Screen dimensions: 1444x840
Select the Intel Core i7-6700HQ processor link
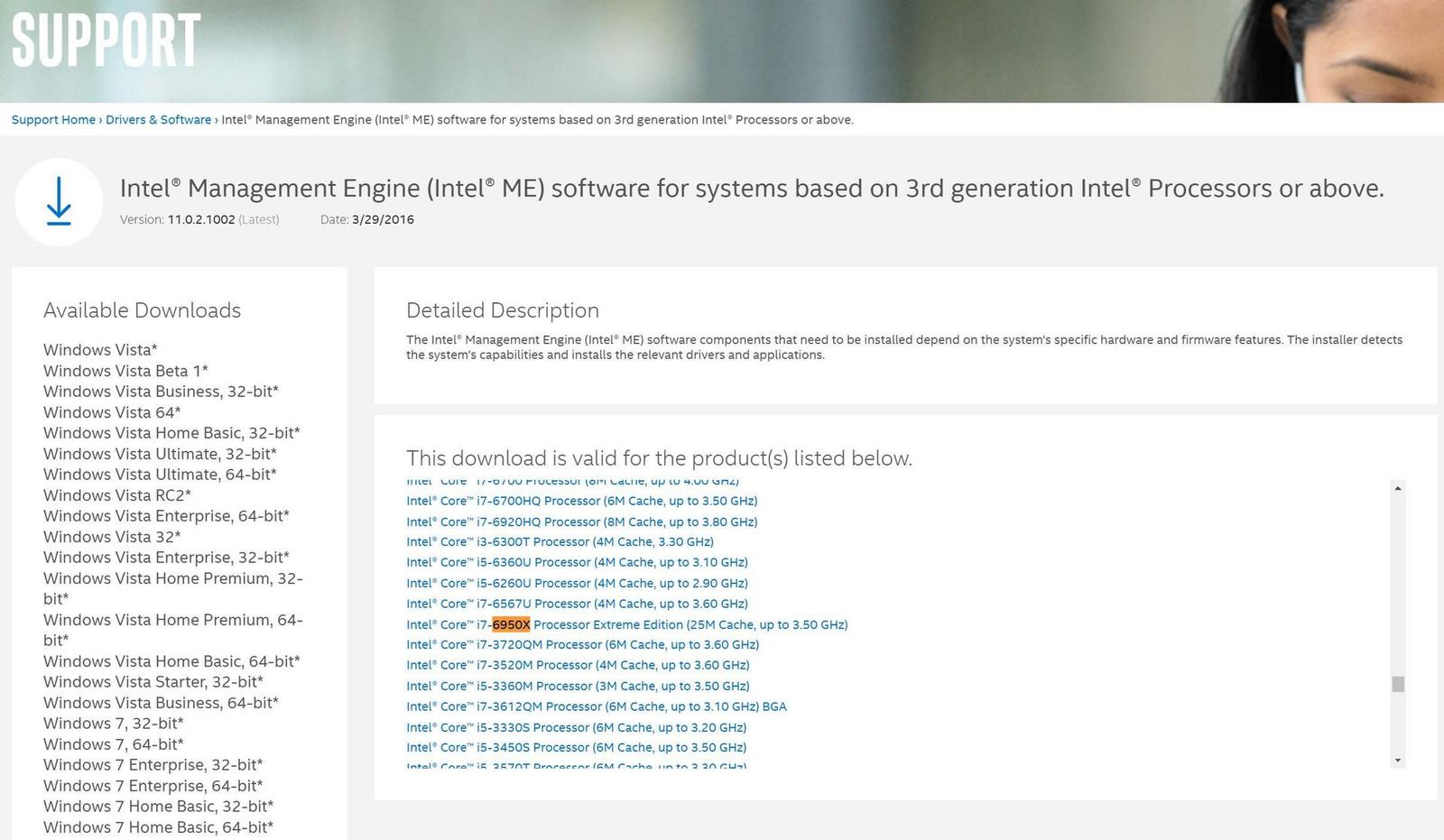click(x=581, y=501)
